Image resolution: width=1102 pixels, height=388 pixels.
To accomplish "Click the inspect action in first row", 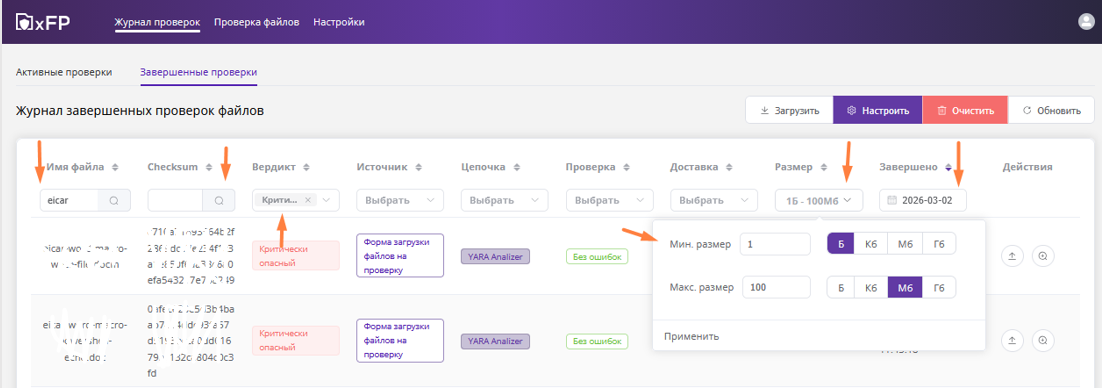I will point(1043,257).
